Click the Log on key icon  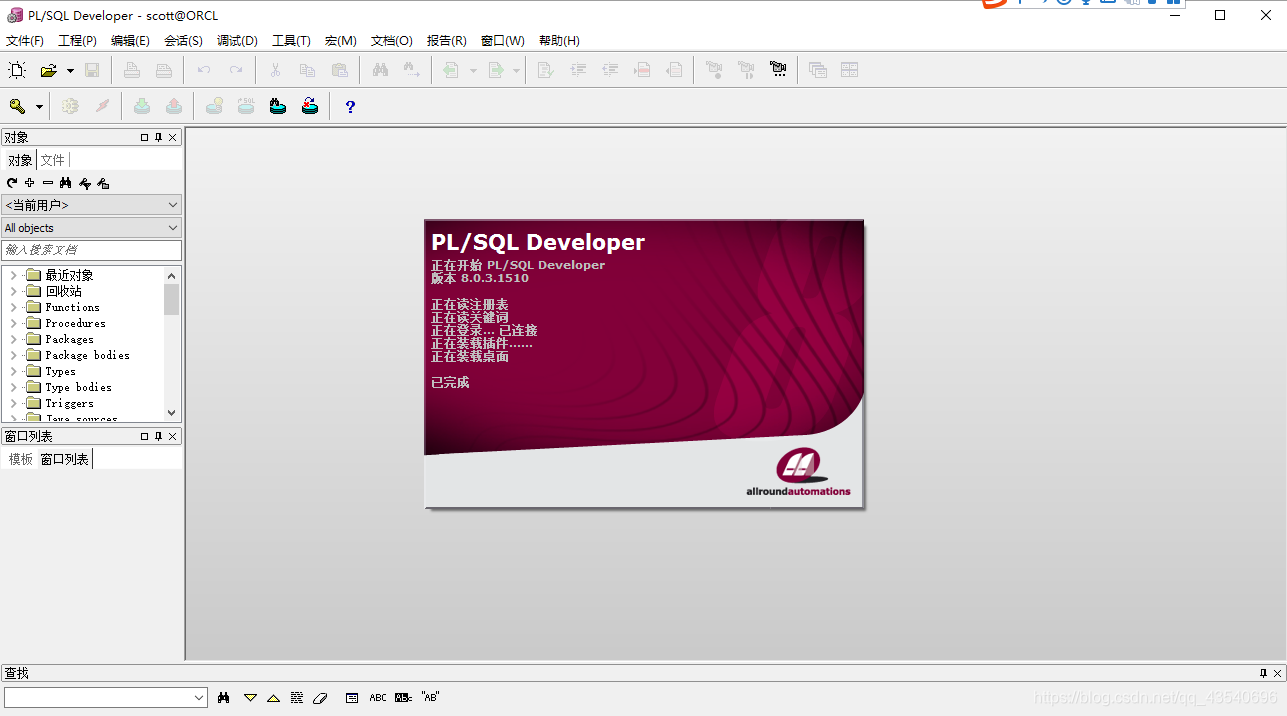[17, 106]
